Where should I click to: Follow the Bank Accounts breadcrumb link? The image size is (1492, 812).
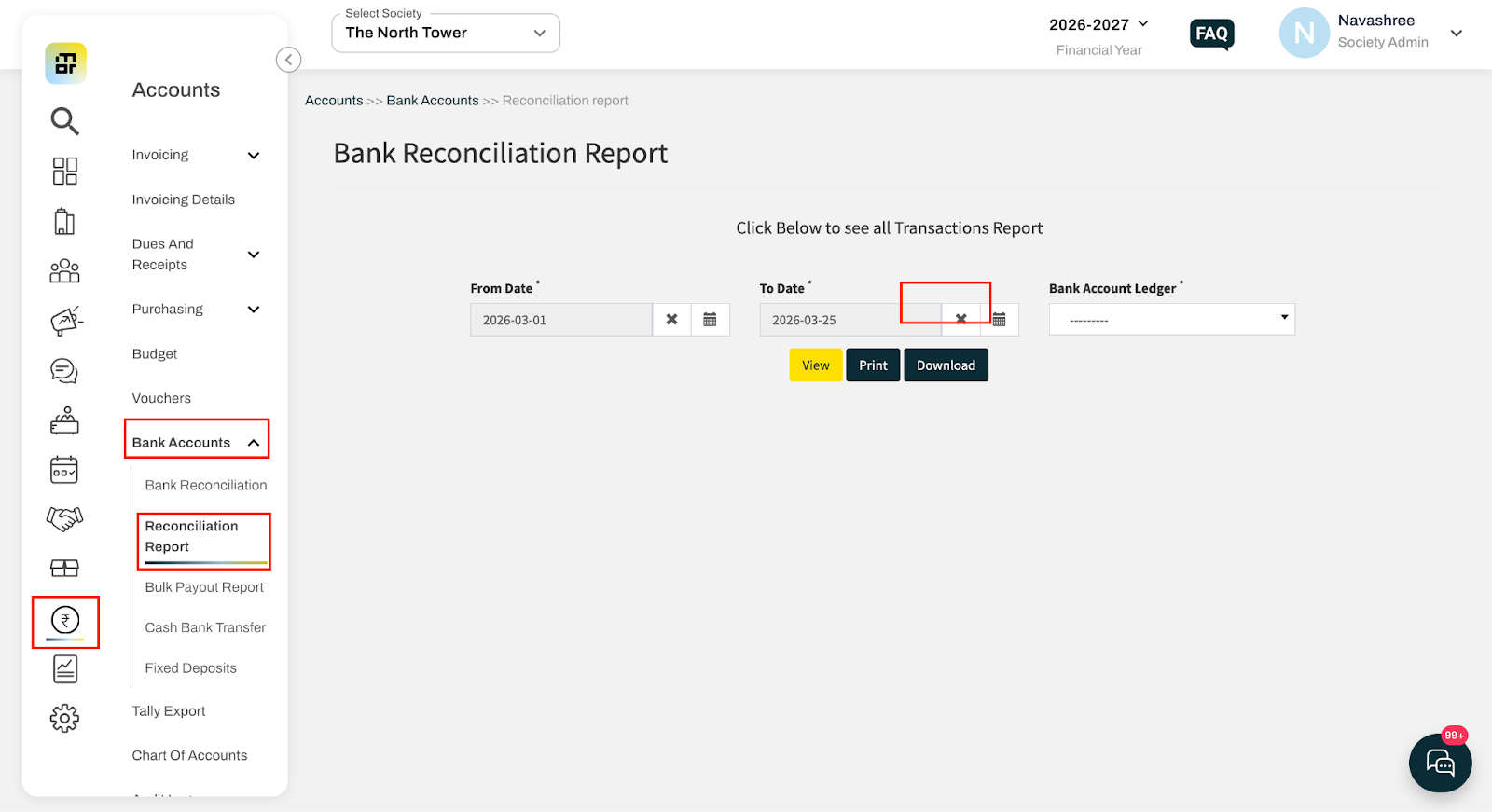[433, 101]
